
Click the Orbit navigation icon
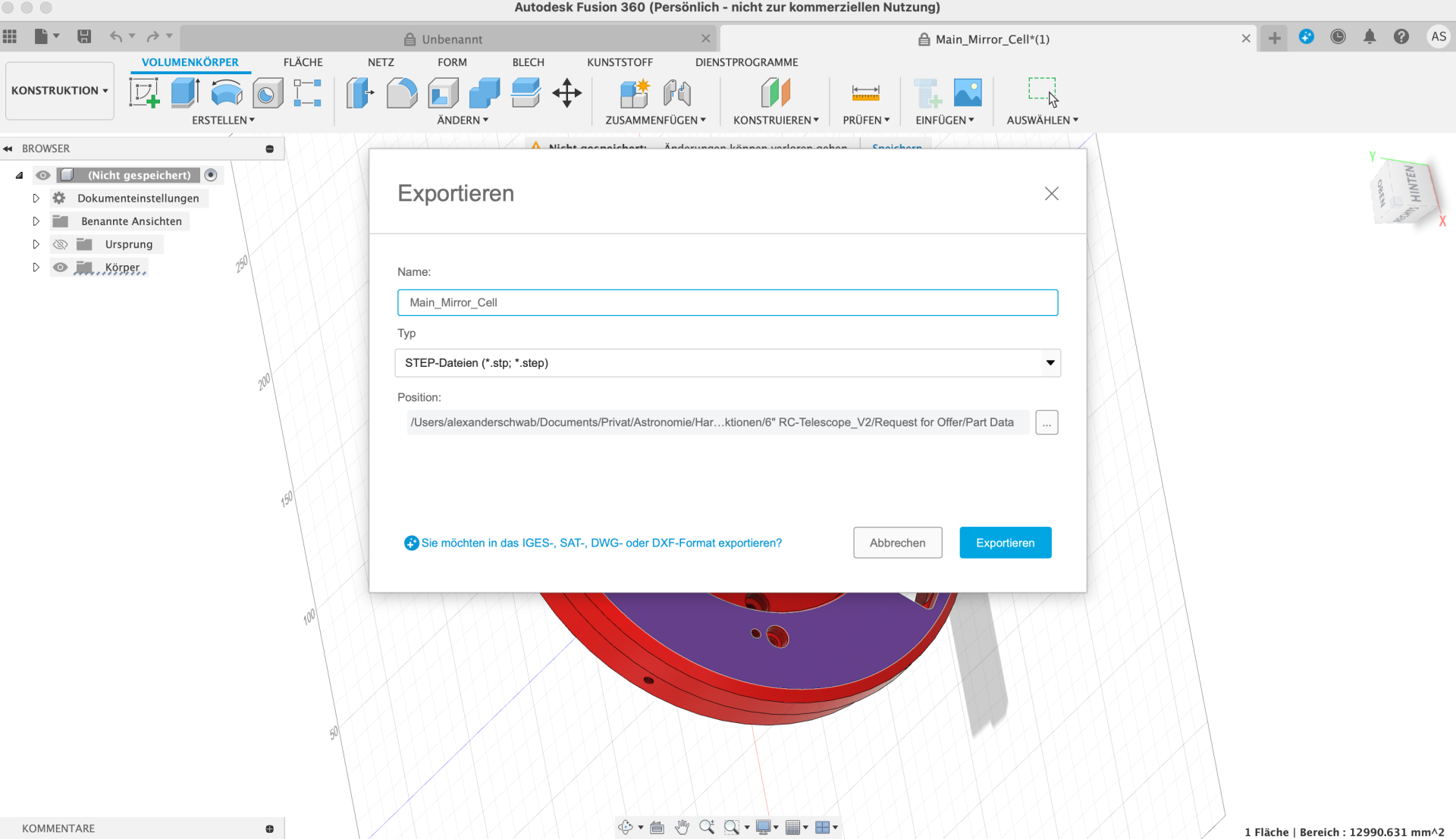626,827
